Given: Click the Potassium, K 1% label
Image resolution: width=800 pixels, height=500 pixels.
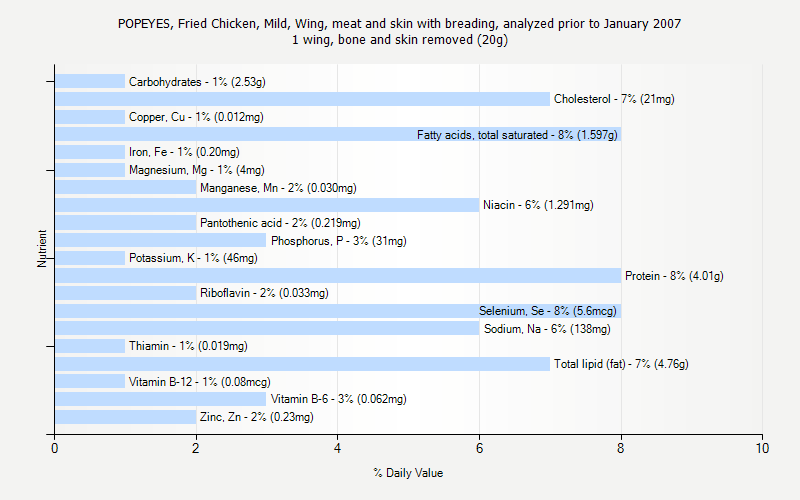Looking at the screenshot, I should click(x=193, y=258).
